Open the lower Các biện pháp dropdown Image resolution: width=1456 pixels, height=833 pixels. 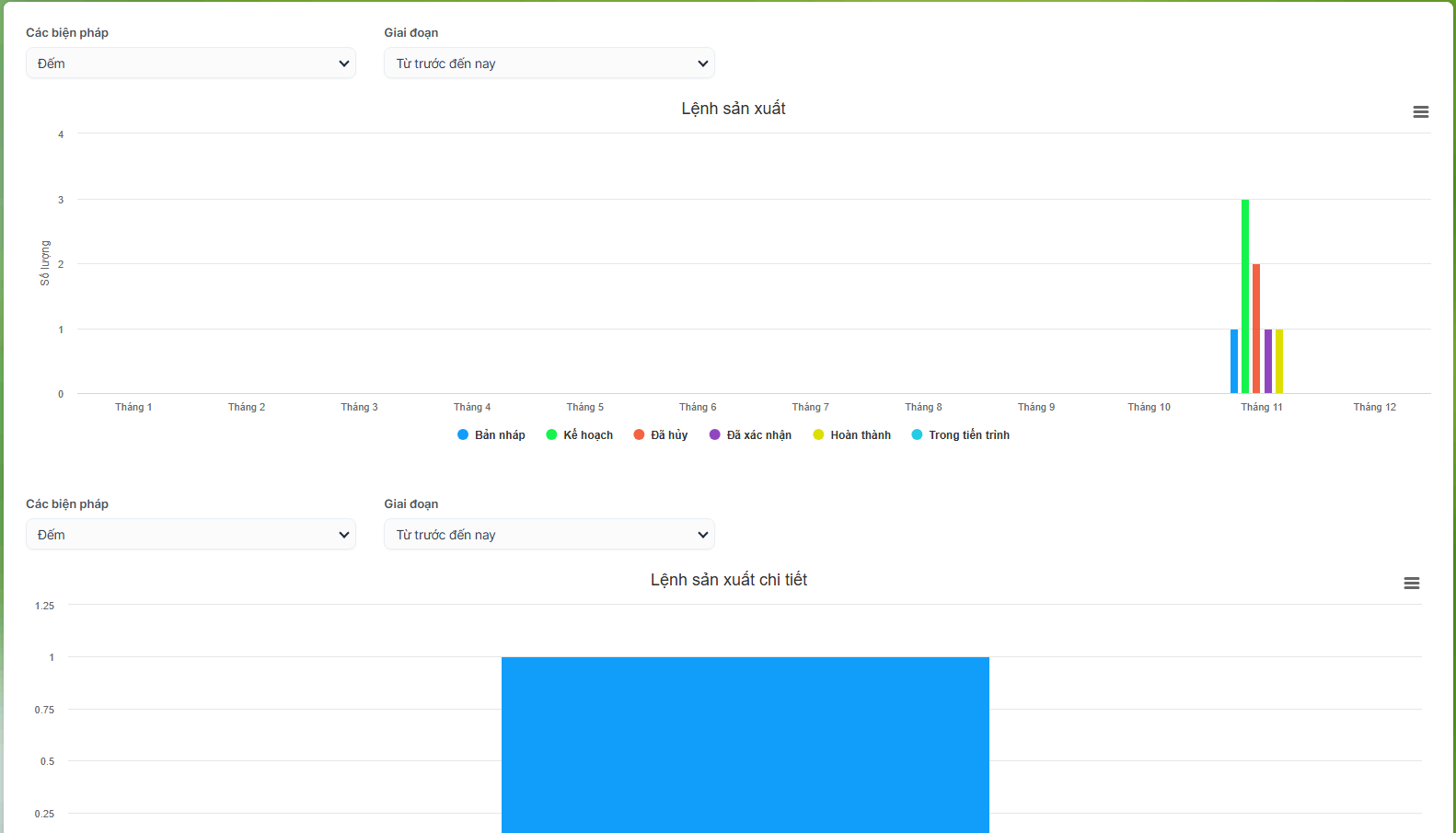coord(191,535)
